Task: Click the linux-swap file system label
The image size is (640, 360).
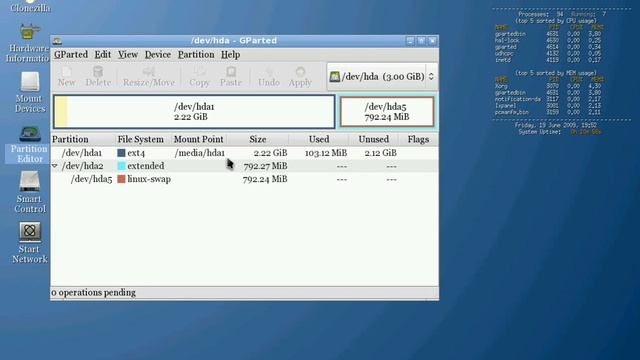Action: (149, 179)
